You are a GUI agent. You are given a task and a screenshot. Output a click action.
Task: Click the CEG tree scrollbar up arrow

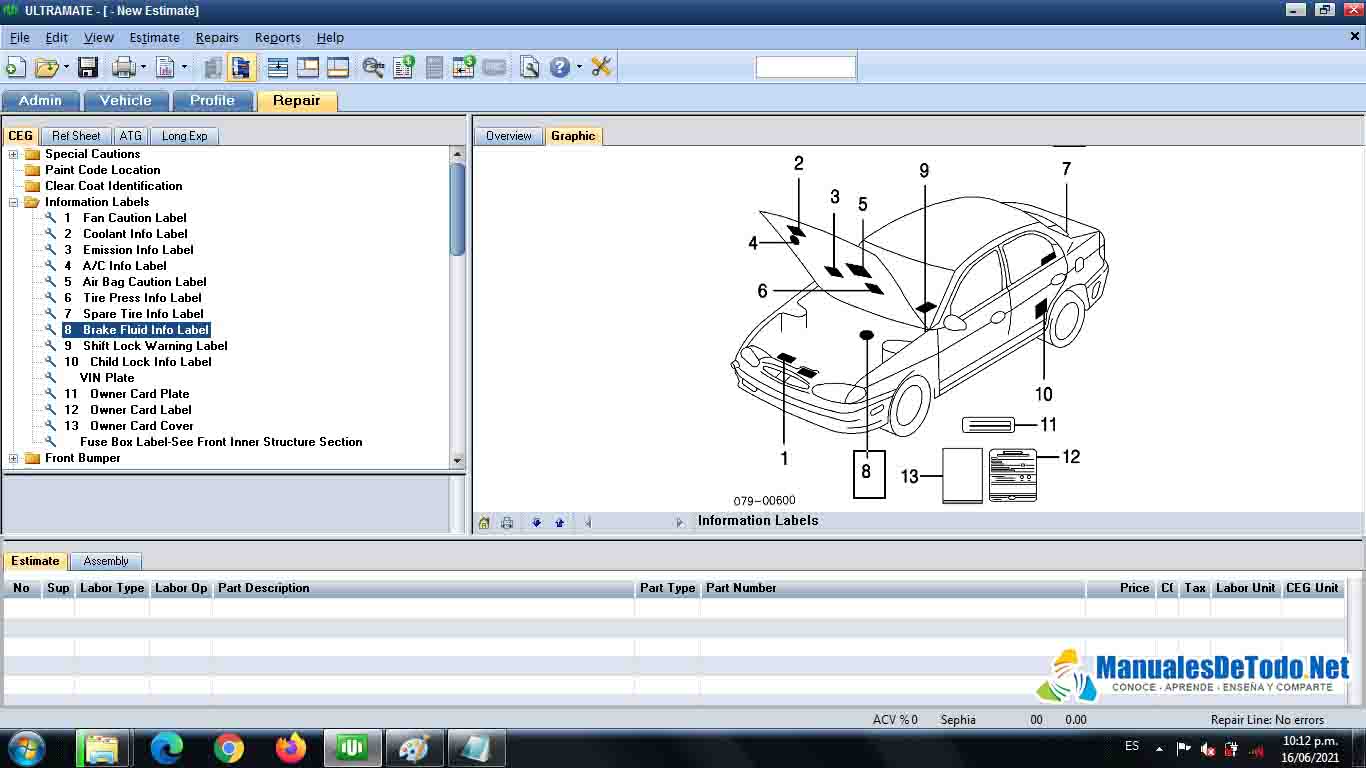tap(458, 154)
